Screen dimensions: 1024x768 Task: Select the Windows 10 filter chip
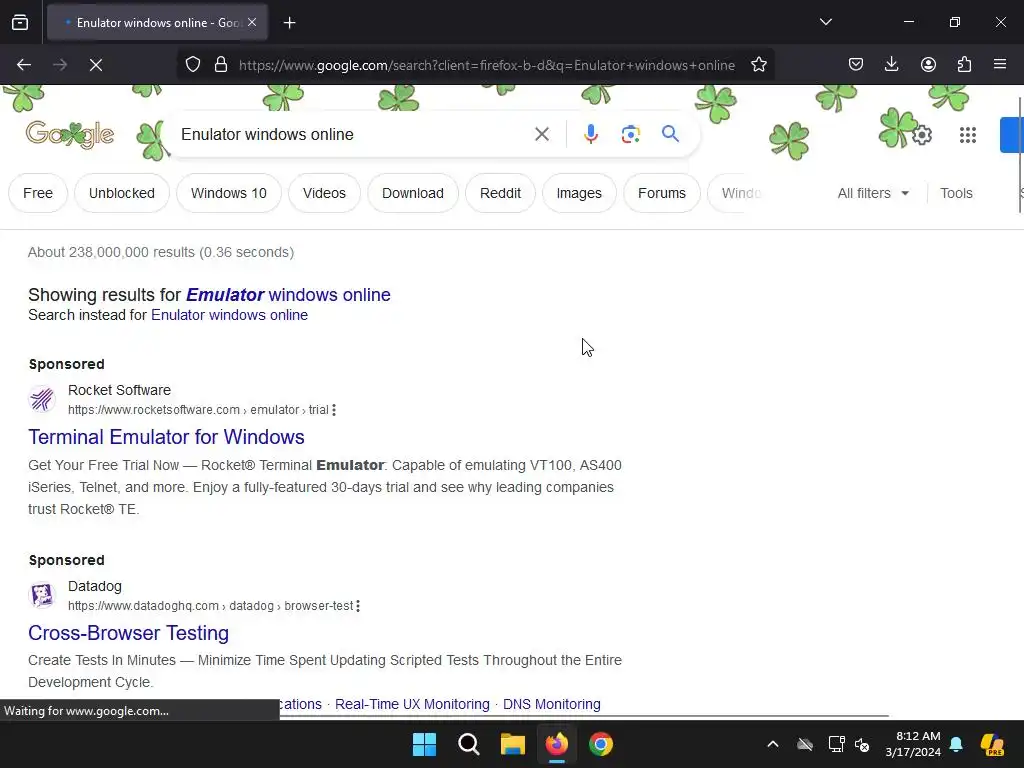pyautogui.click(x=229, y=193)
